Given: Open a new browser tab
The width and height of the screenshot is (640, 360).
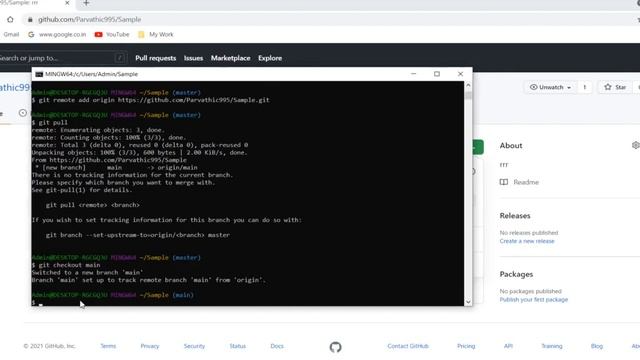Looking at the screenshot, I should [x=86, y=3].
